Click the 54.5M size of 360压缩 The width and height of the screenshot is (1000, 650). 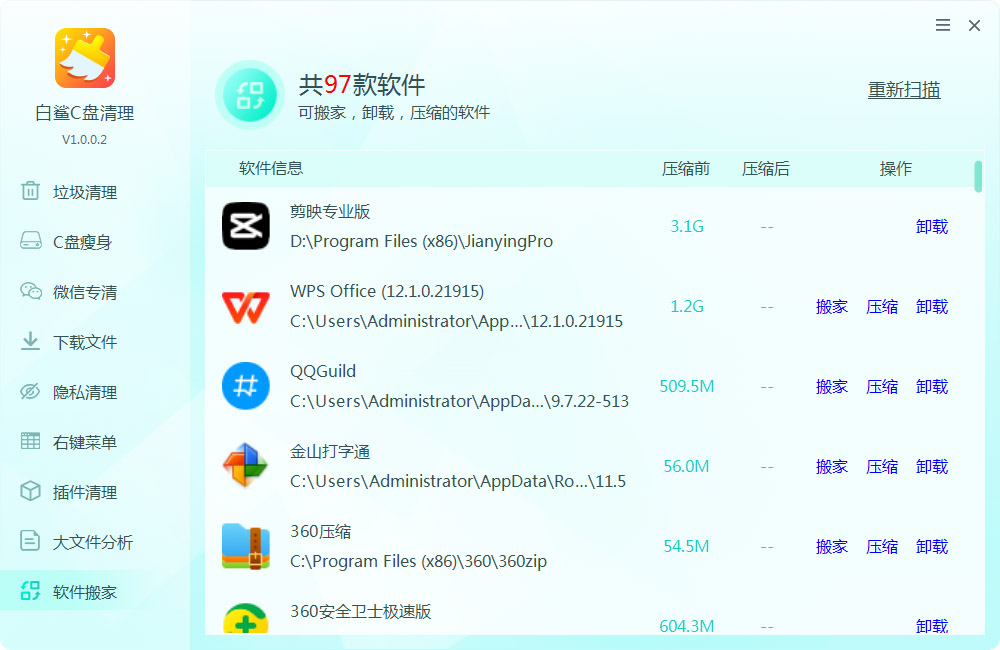pyautogui.click(x=686, y=547)
